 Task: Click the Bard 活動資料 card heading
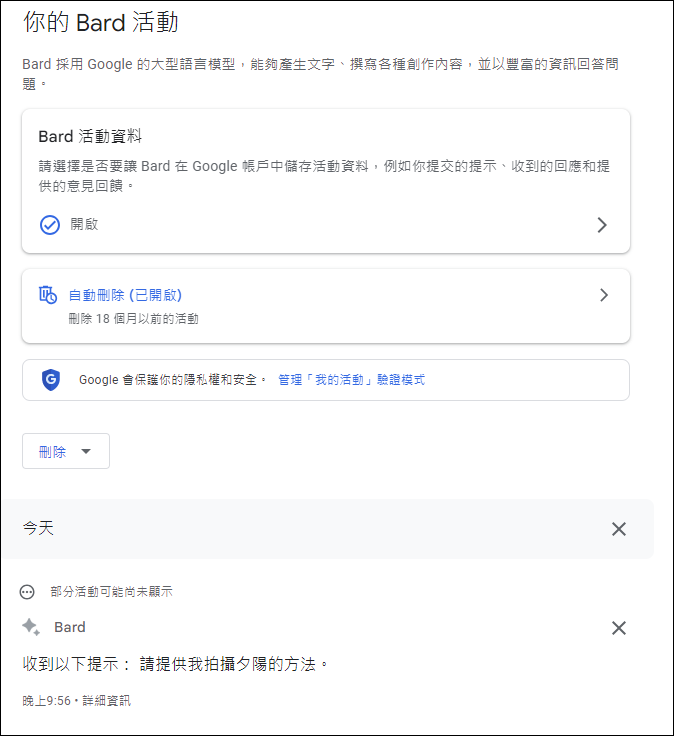[90, 137]
